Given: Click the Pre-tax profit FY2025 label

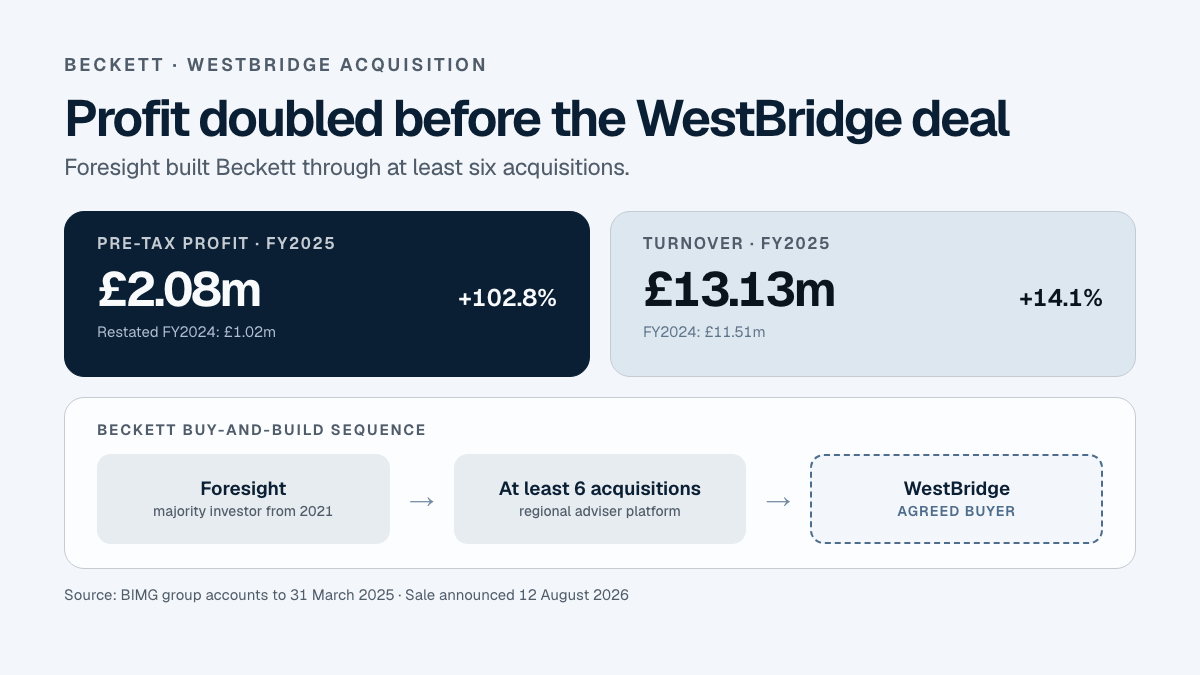Looking at the screenshot, I should pos(216,243).
